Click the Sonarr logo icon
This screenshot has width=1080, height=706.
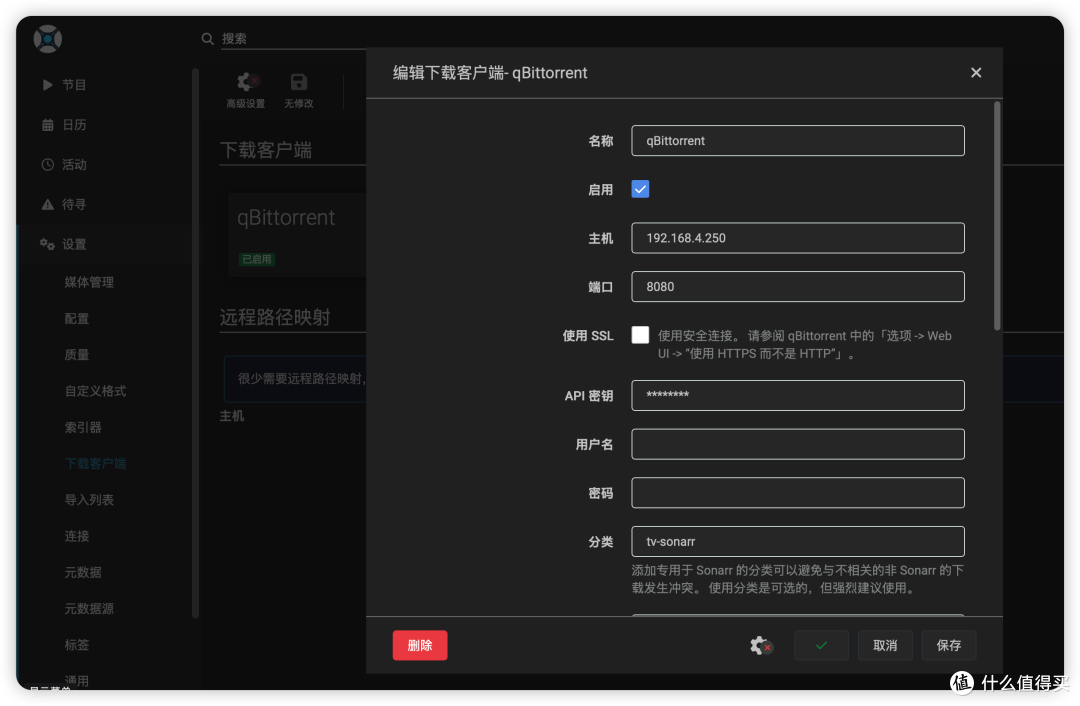pyautogui.click(x=48, y=39)
